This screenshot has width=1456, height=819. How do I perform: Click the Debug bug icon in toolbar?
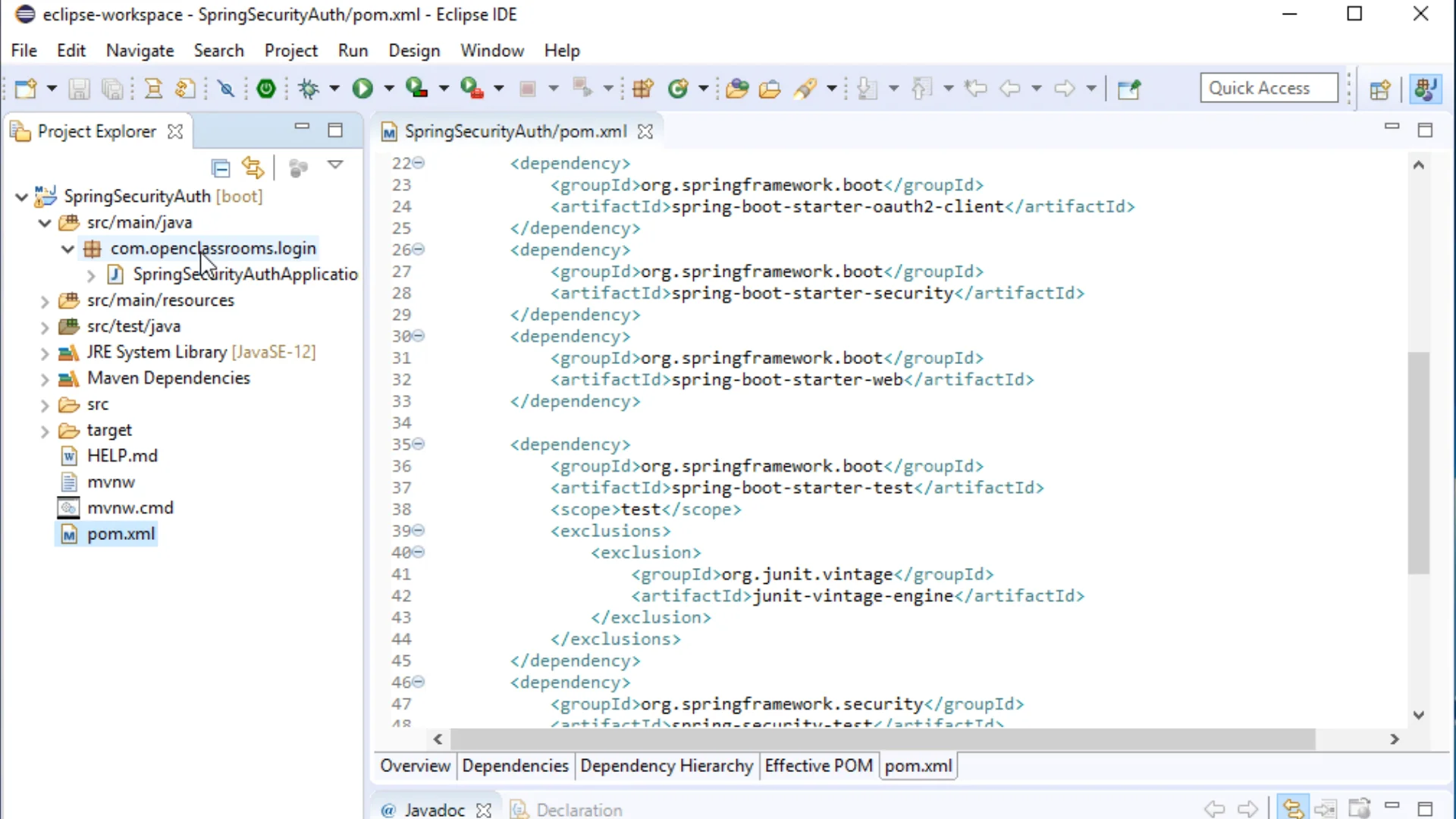coord(309,89)
